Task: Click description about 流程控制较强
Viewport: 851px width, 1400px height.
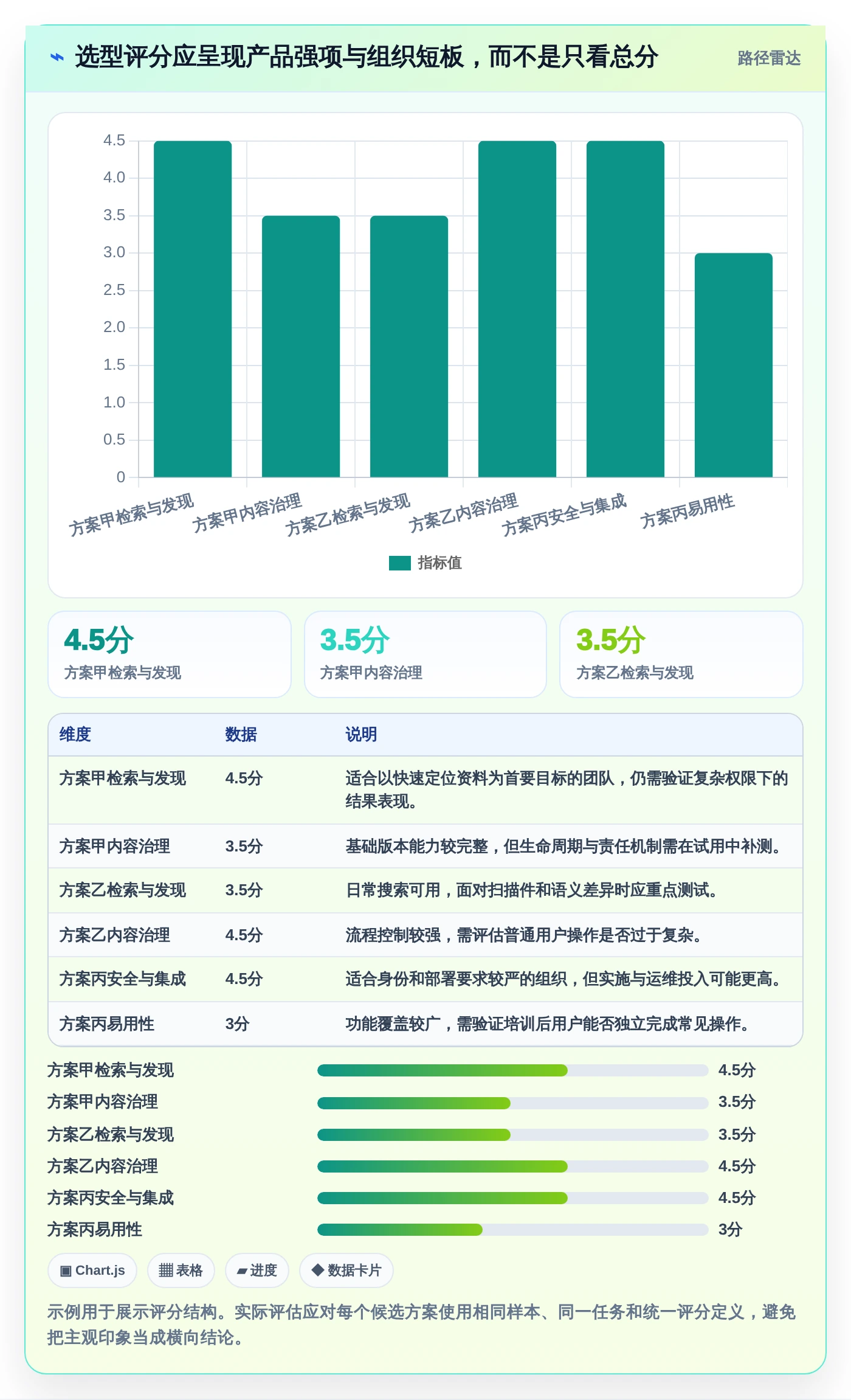Action: (525, 935)
